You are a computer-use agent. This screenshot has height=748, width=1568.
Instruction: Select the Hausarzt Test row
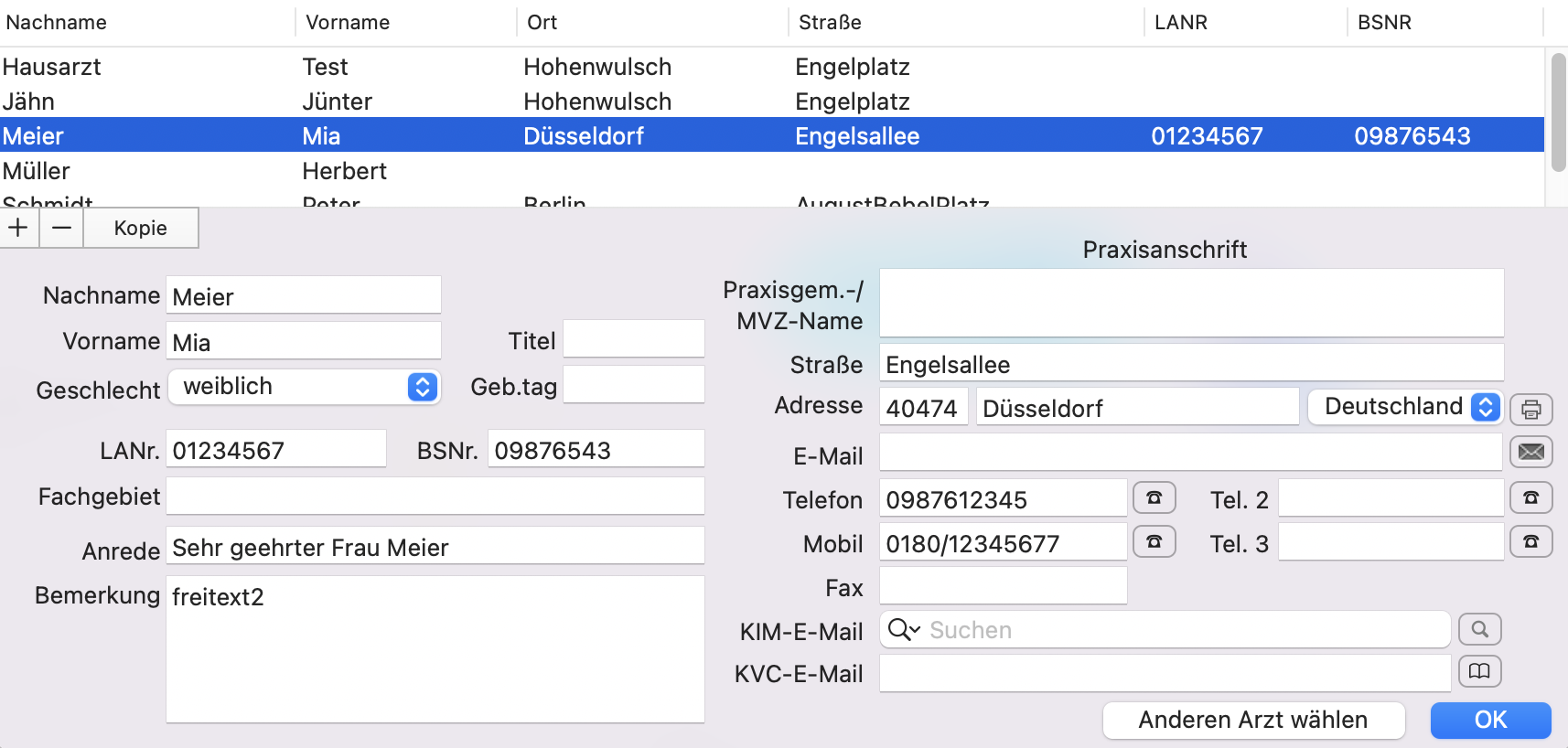(x=772, y=67)
